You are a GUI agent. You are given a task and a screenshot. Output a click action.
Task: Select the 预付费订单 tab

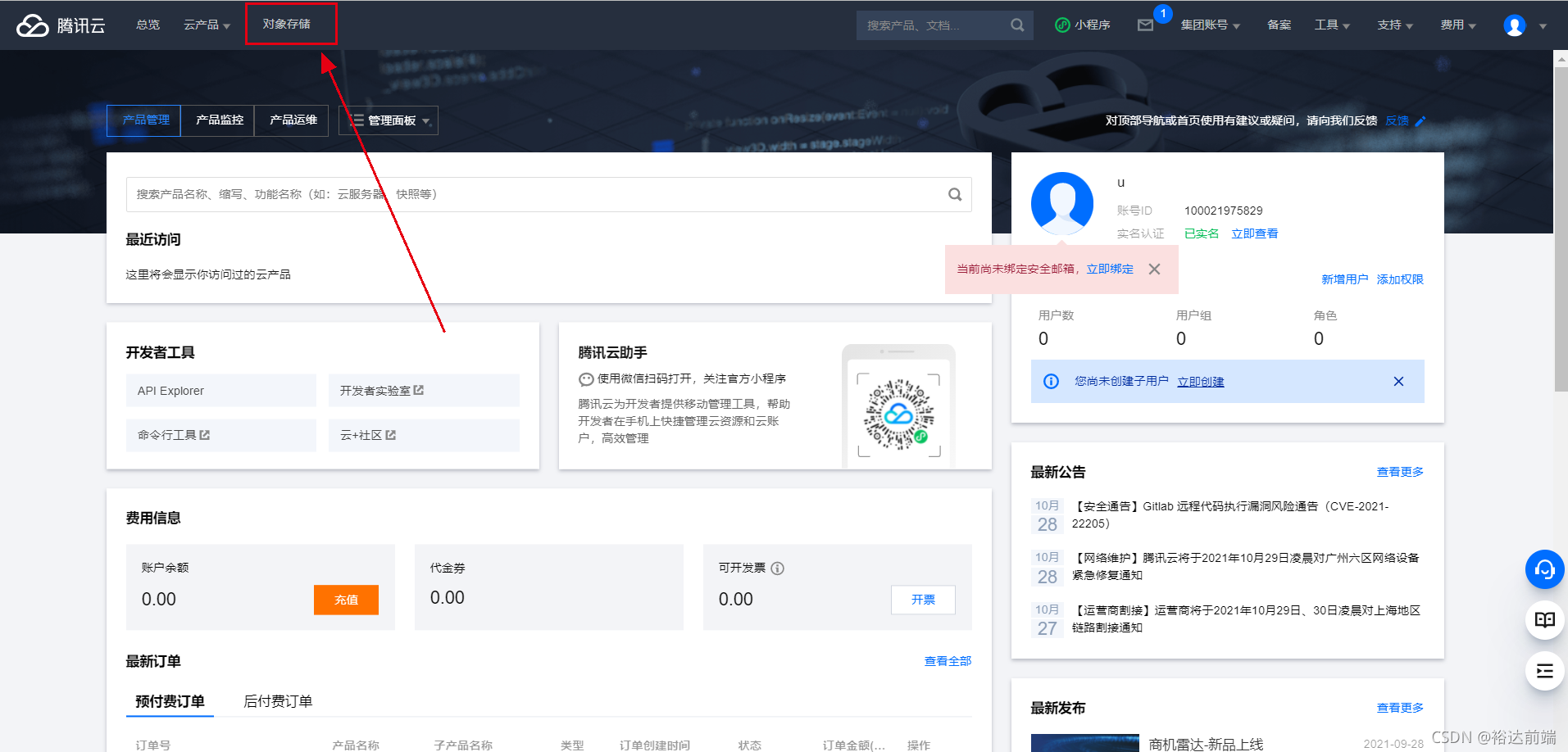(170, 701)
